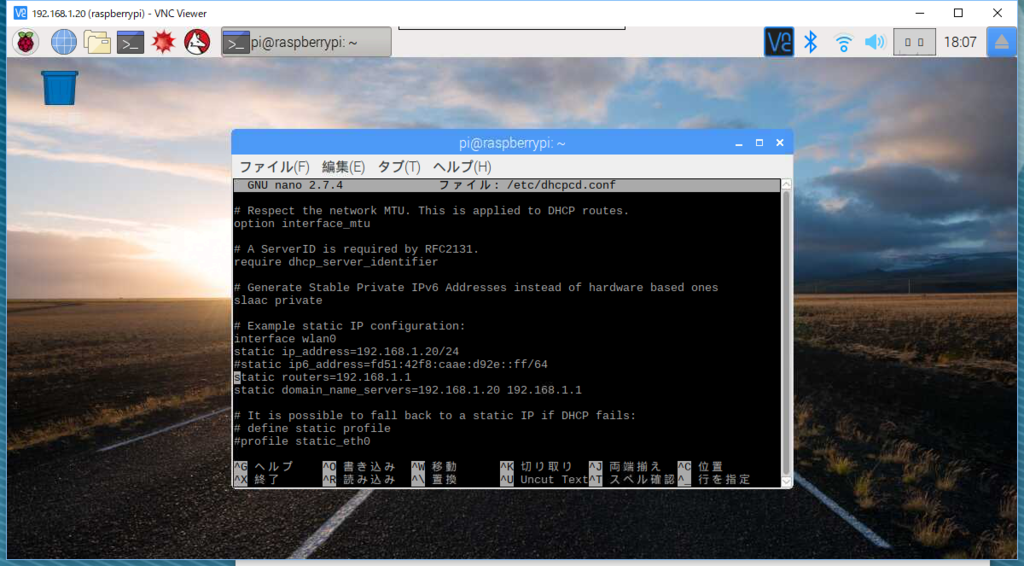The height and width of the screenshot is (566, 1024).
Task: Click the 18:07 panel clock
Action: [x=960, y=42]
